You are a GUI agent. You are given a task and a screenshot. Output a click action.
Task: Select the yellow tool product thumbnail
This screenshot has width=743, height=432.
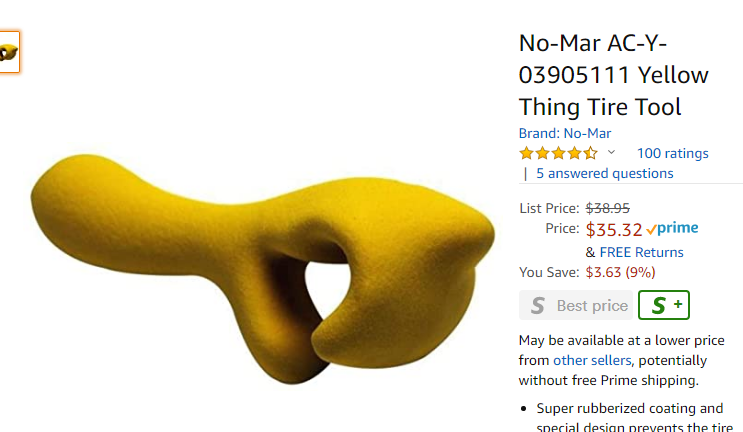[x=9, y=52]
